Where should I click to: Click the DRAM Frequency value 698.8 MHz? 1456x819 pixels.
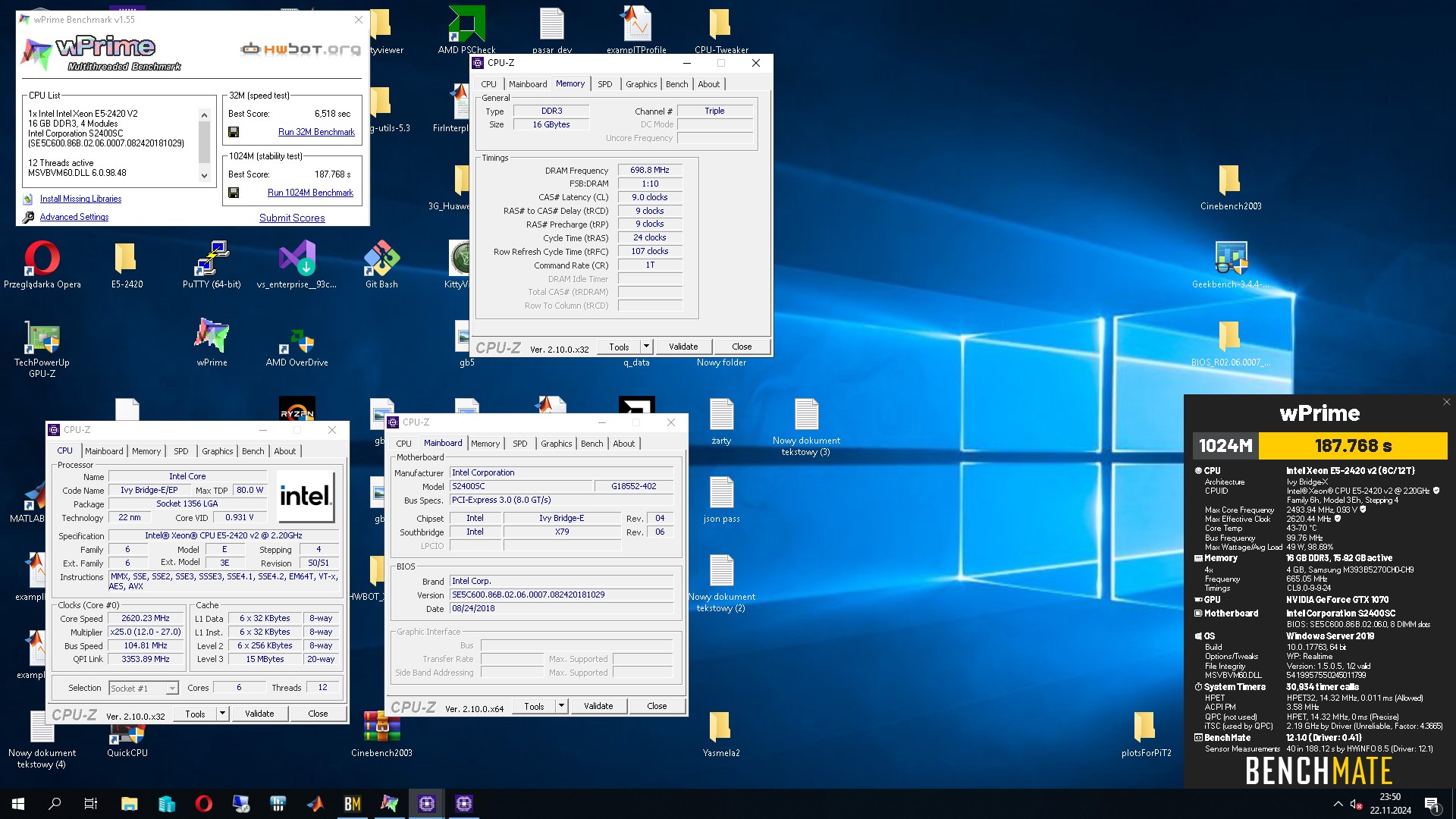[650, 170]
